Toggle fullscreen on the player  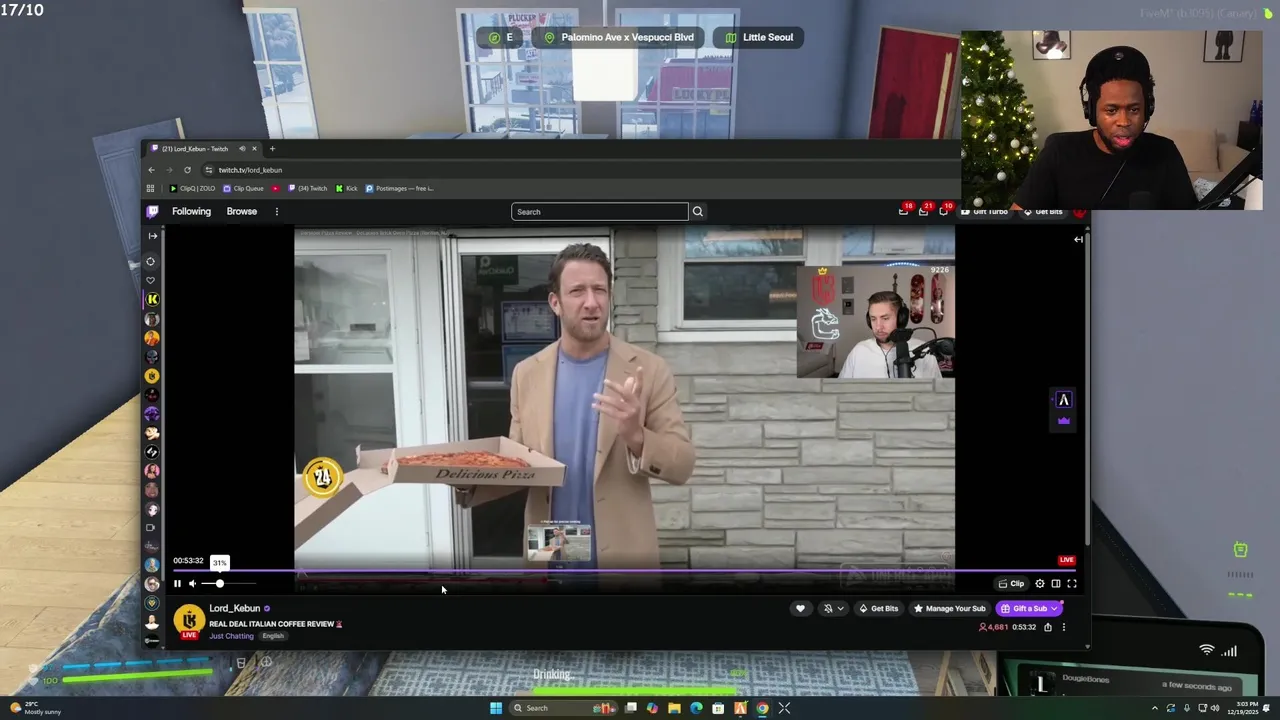1072,584
